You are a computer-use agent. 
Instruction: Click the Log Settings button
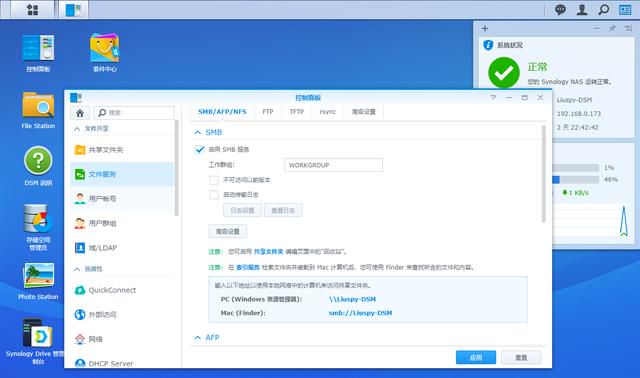tap(242, 210)
